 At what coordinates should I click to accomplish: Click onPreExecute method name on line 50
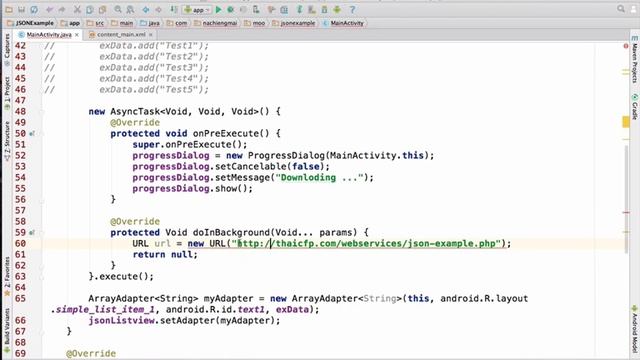(x=226, y=133)
